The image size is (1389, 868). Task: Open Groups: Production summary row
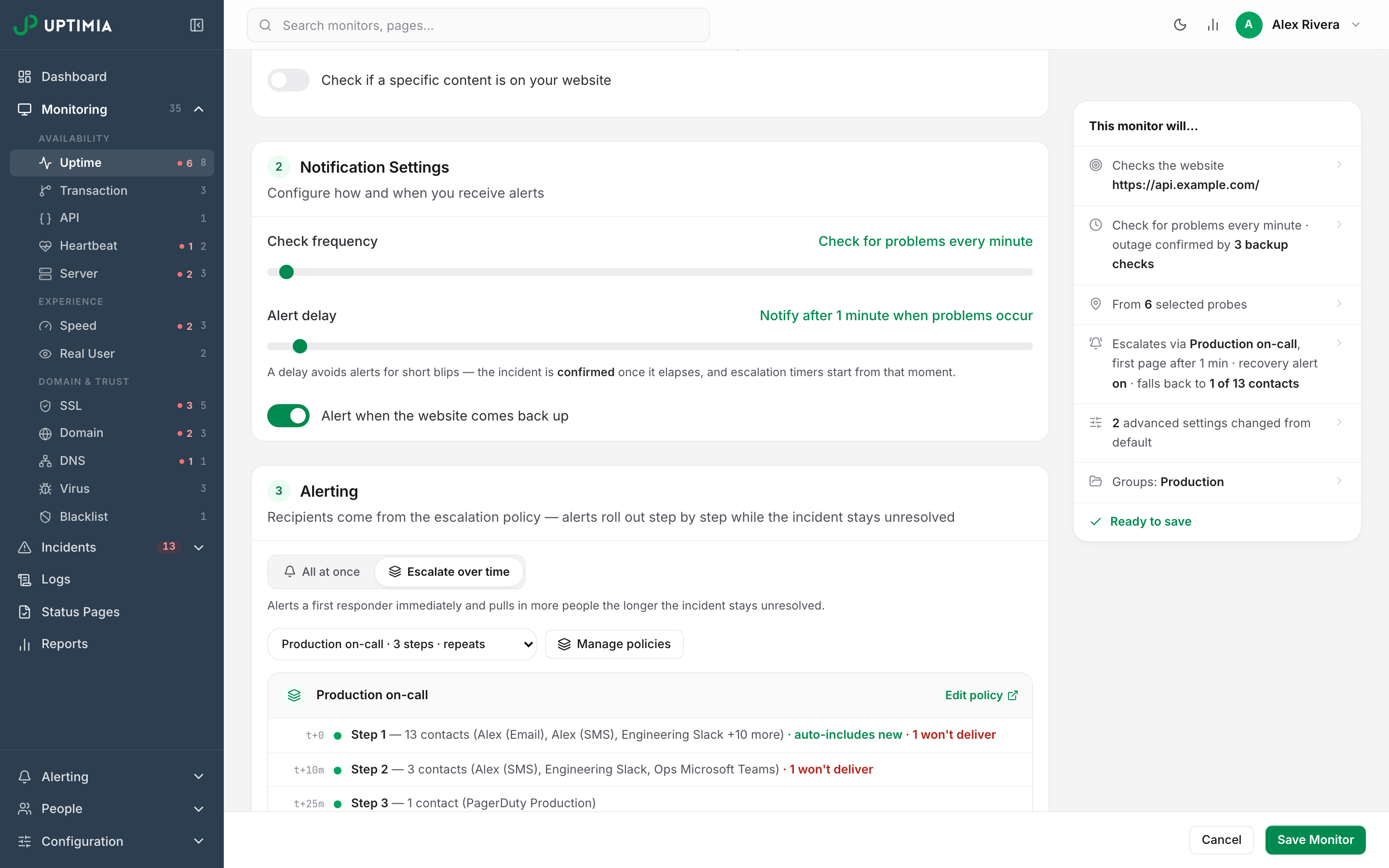[1217, 482]
